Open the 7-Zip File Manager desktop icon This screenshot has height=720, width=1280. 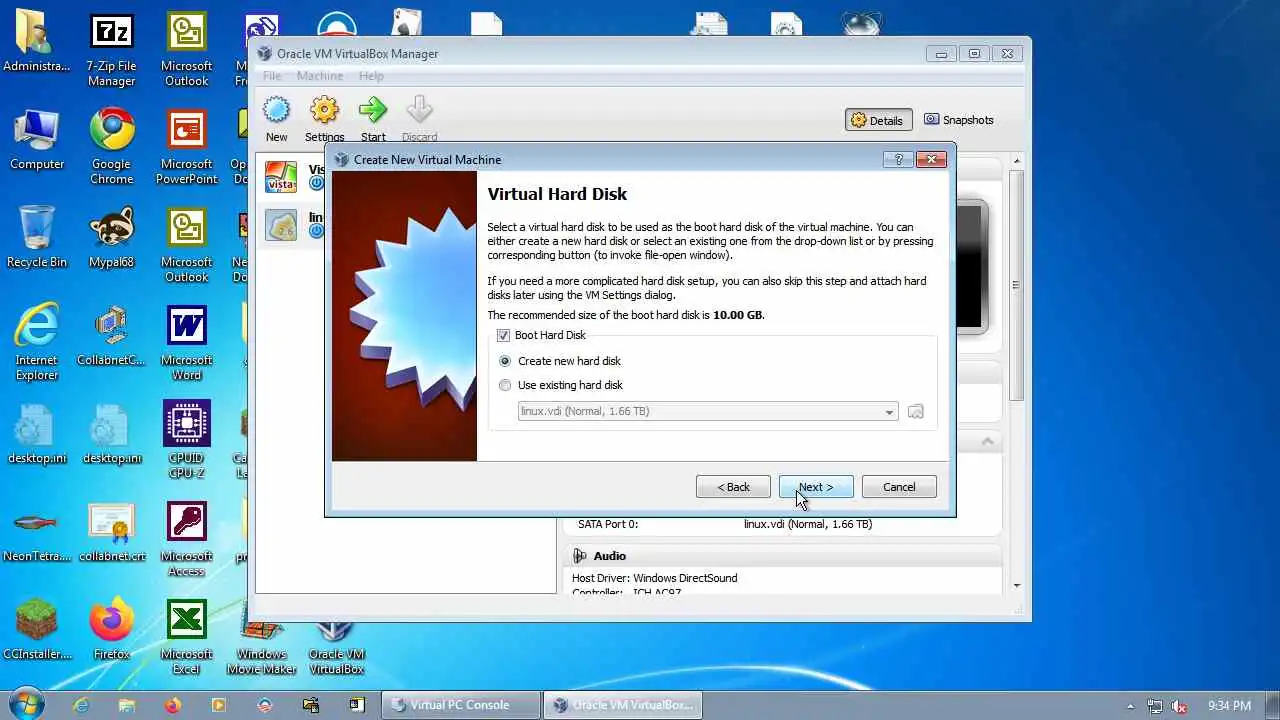point(111,51)
